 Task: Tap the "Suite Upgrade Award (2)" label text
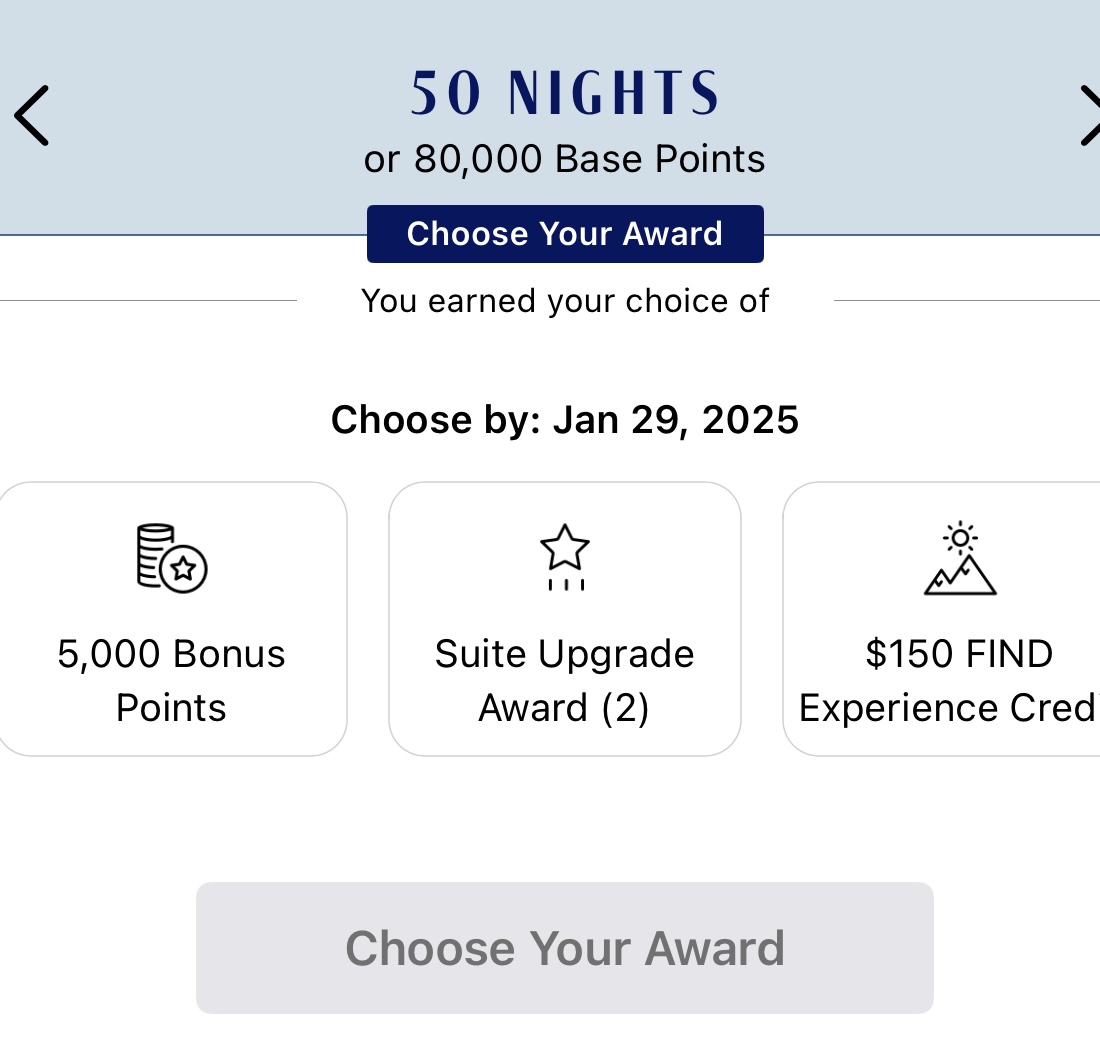(565, 681)
